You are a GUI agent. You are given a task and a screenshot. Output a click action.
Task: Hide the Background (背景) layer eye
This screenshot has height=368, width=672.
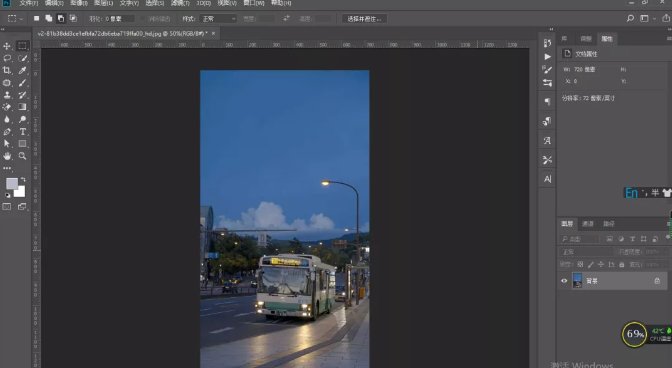click(564, 281)
